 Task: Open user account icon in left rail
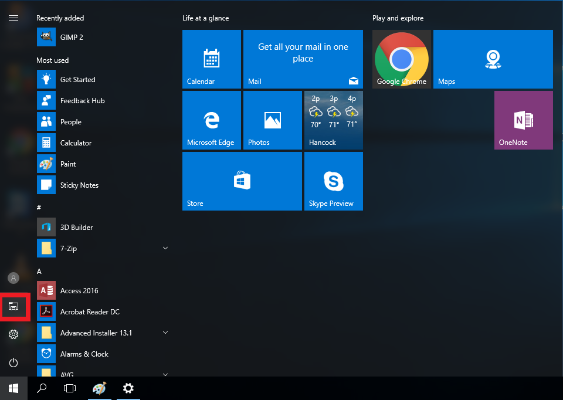(x=13, y=278)
